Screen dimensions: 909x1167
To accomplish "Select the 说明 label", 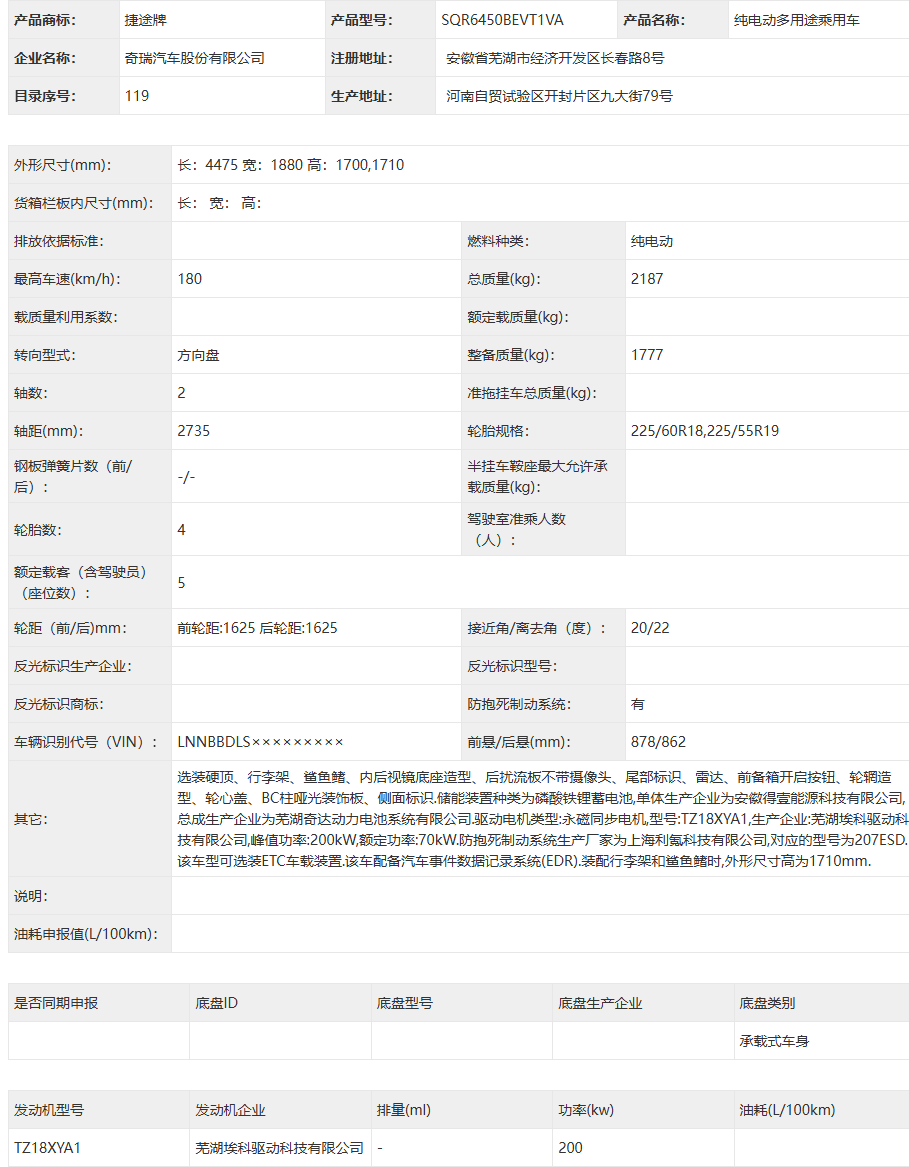I will 31,896.
